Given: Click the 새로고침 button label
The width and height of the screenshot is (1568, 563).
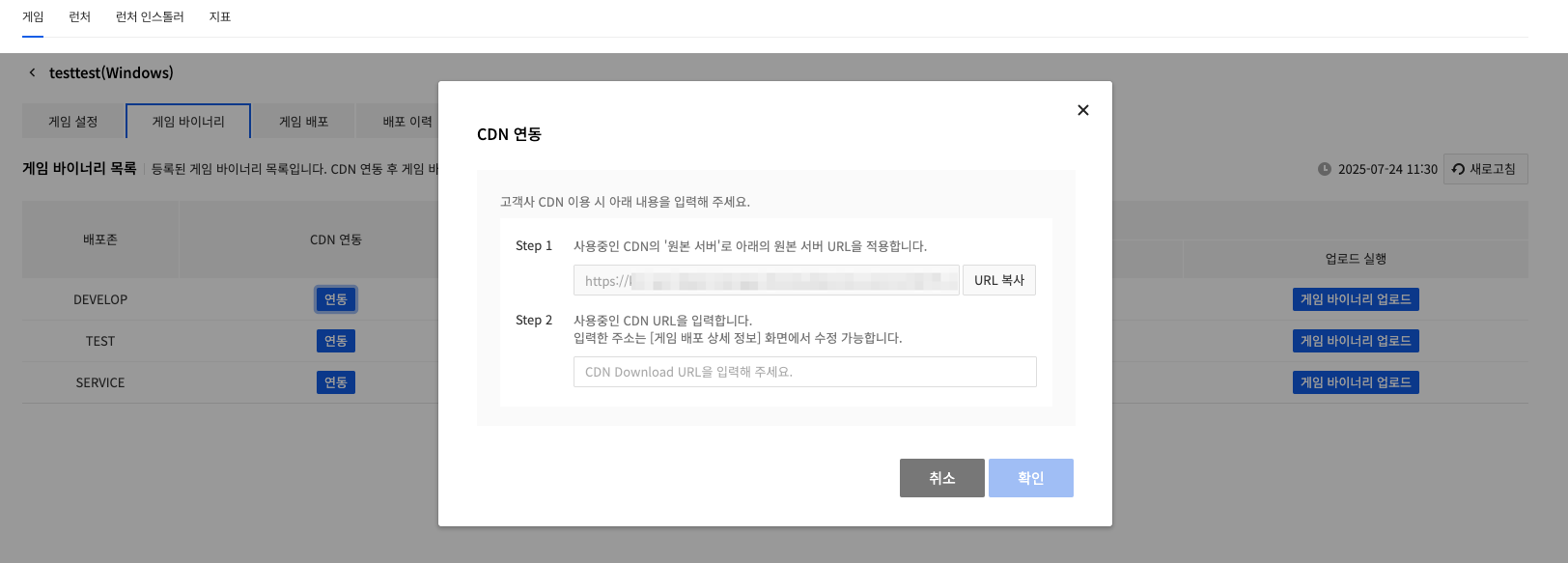Looking at the screenshot, I should tap(1493, 169).
